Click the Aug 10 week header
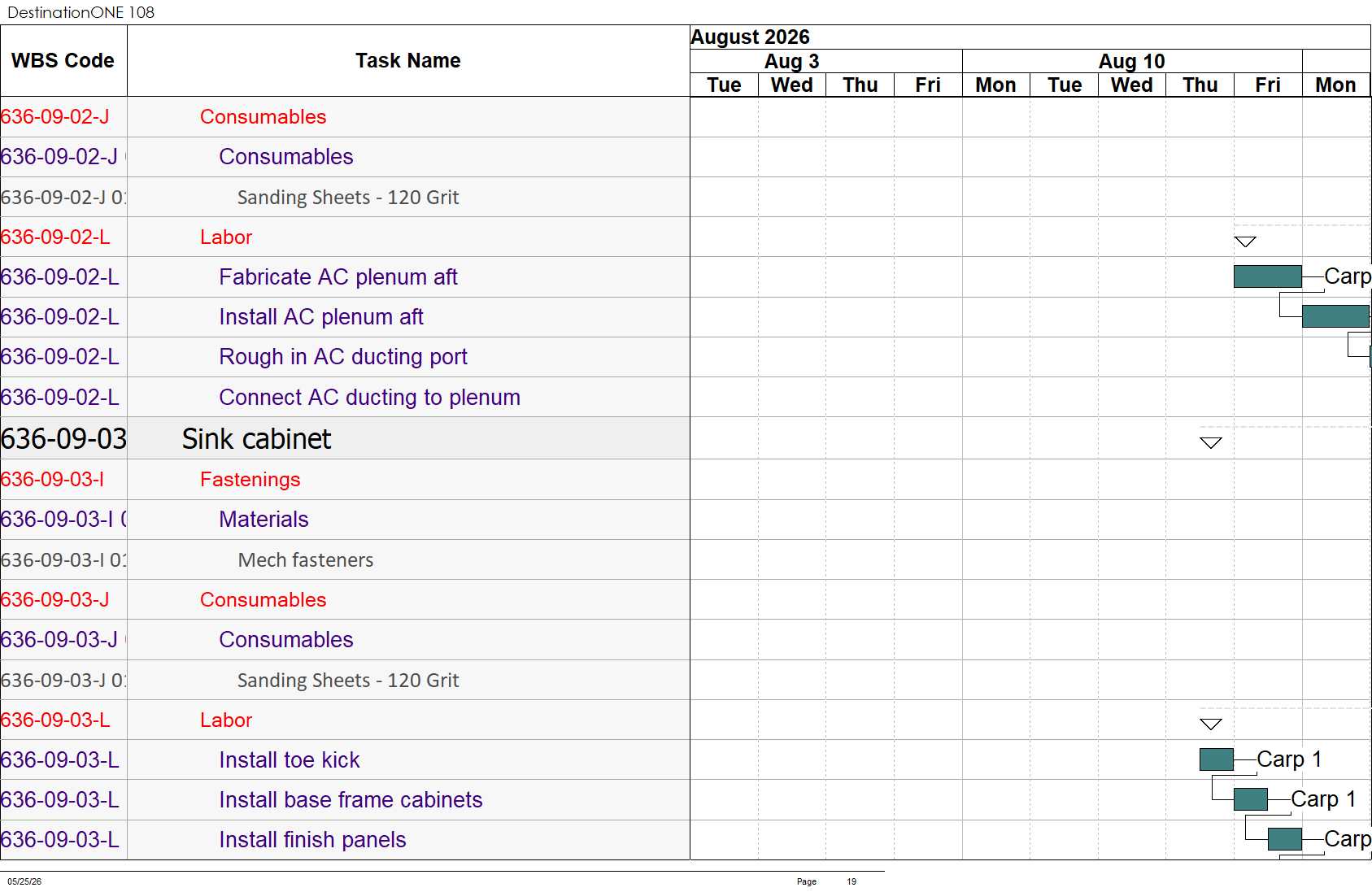Viewport: 1372px width, 892px height. 1132,62
